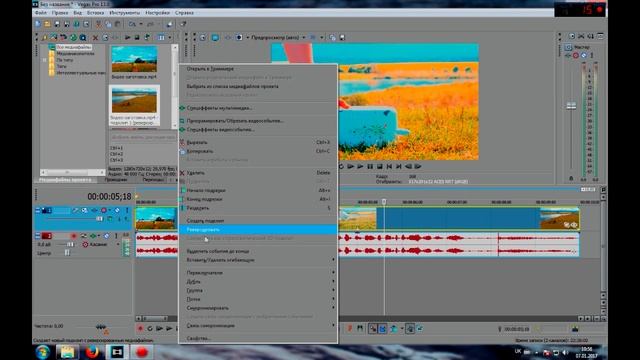Open the Инструменты menu

[x=124, y=13]
